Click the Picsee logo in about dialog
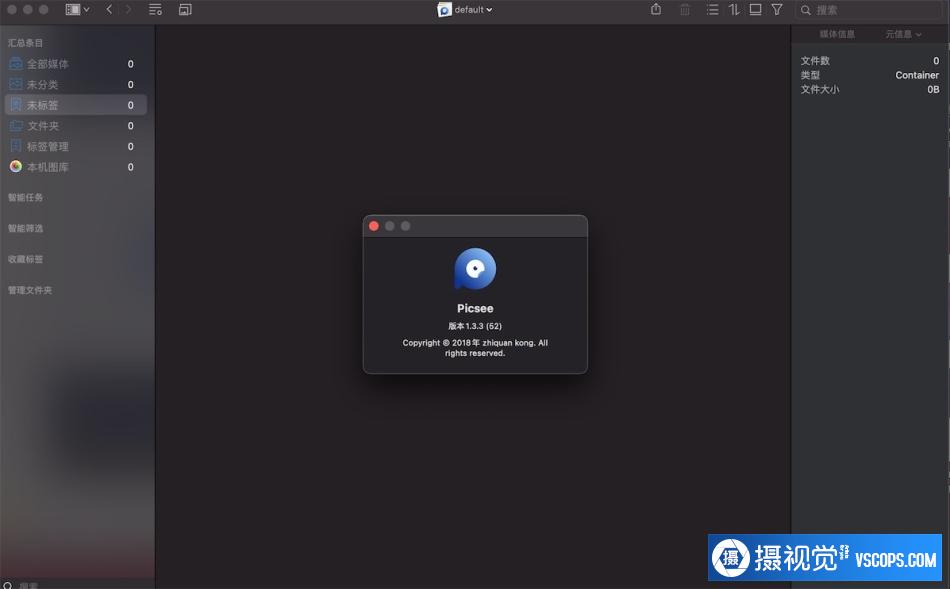 [x=475, y=269]
